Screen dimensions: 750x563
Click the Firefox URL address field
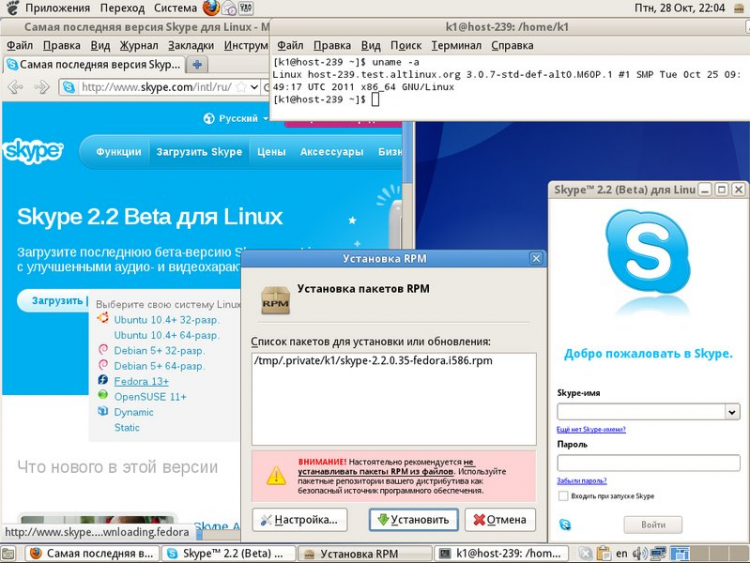158,87
